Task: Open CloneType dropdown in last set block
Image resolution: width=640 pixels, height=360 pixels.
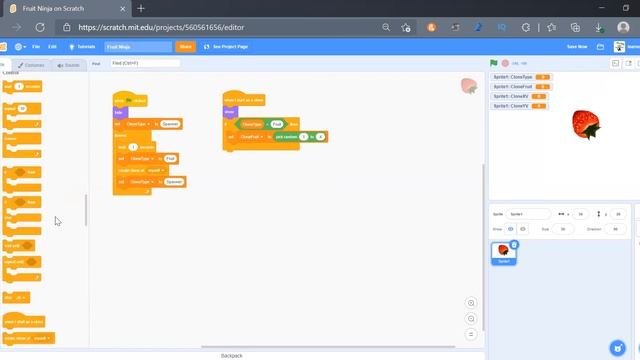Action: click(x=142, y=182)
